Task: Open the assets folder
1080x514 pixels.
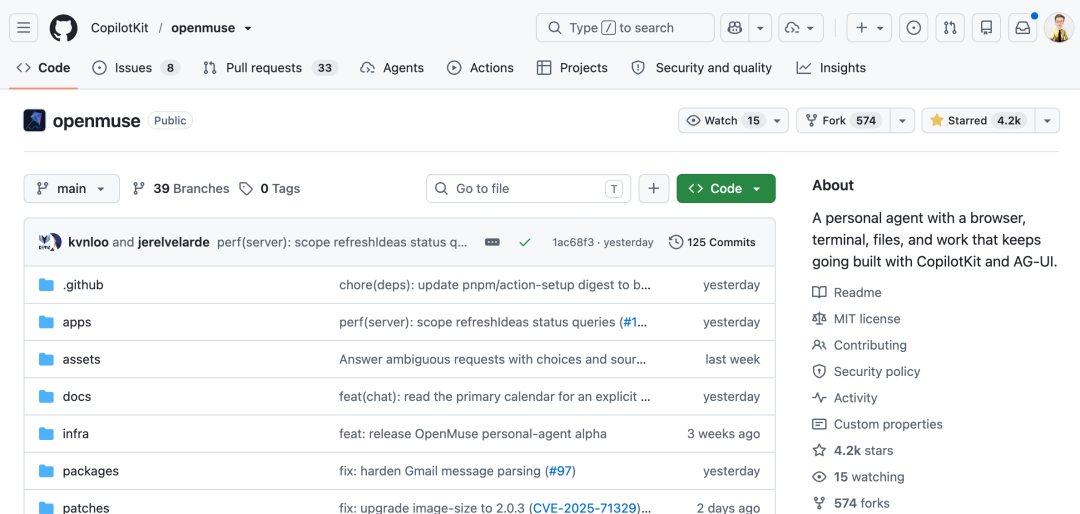Action: click(x=81, y=359)
